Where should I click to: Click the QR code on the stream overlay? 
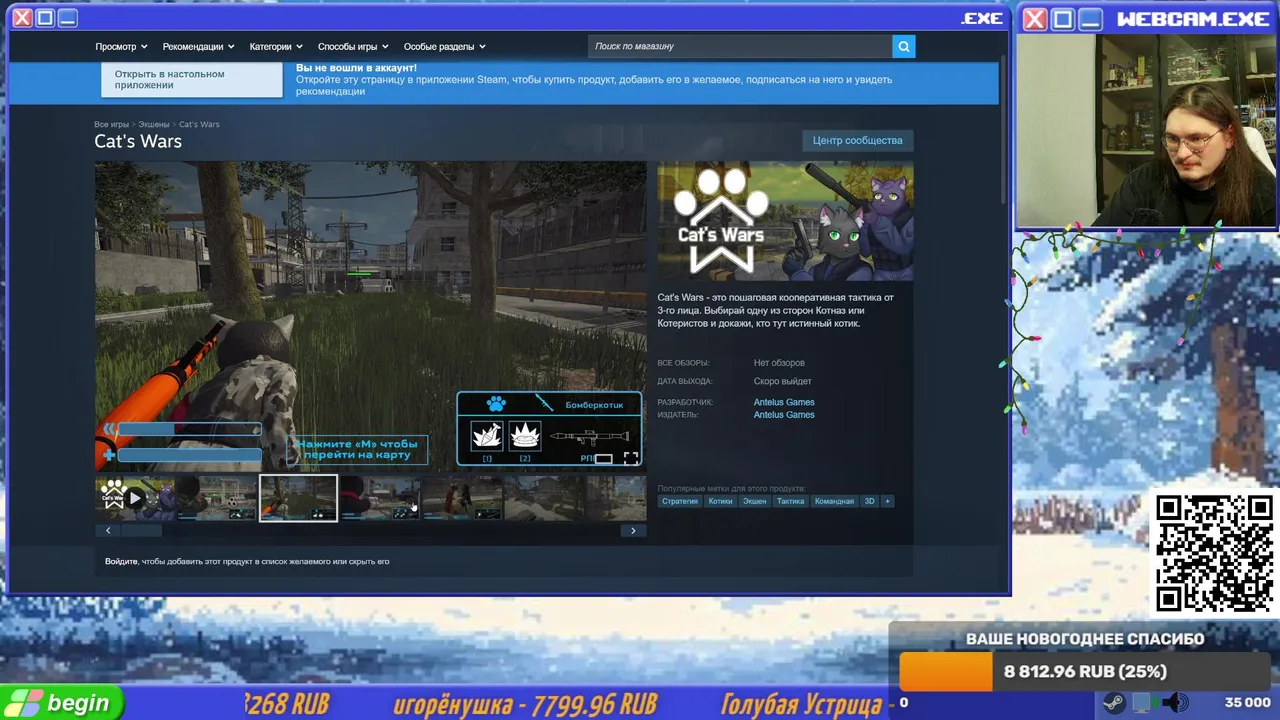pos(1214,553)
